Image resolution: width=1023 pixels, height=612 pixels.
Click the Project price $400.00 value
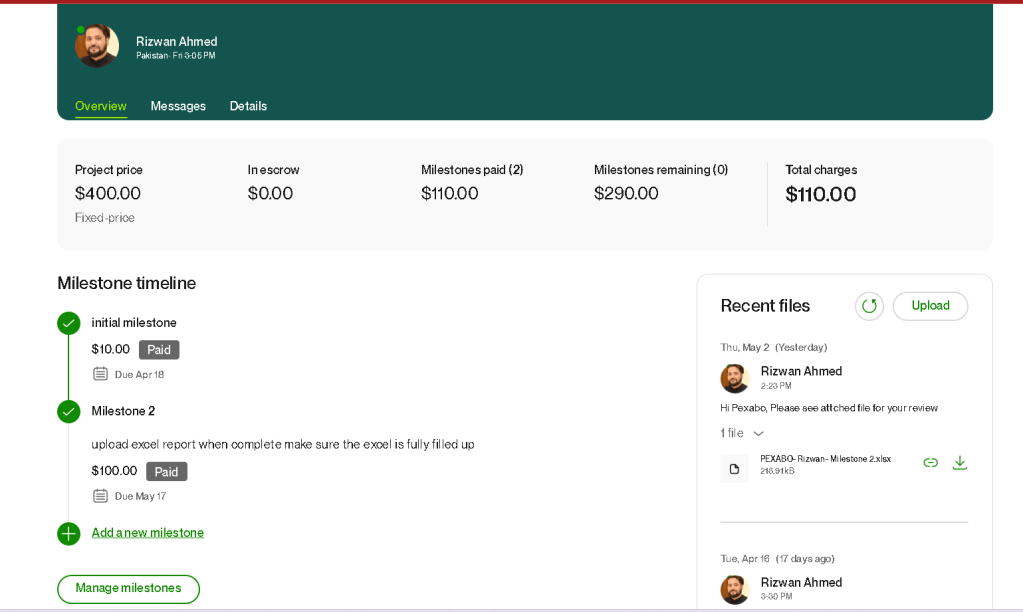pyautogui.click(x=108, y=193)
